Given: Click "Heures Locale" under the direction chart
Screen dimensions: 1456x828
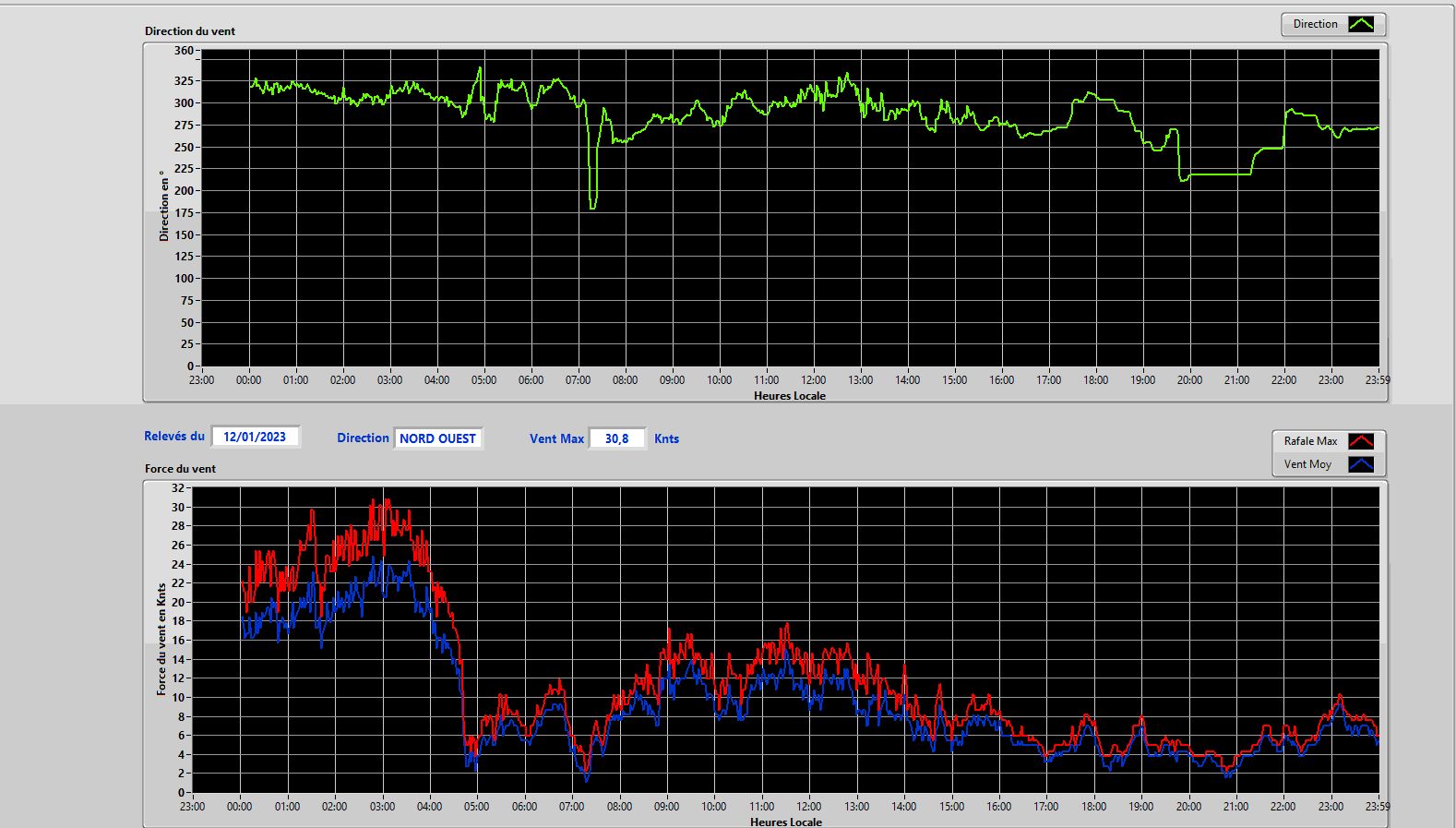Looking at the screenshot, I should (790, 395).
